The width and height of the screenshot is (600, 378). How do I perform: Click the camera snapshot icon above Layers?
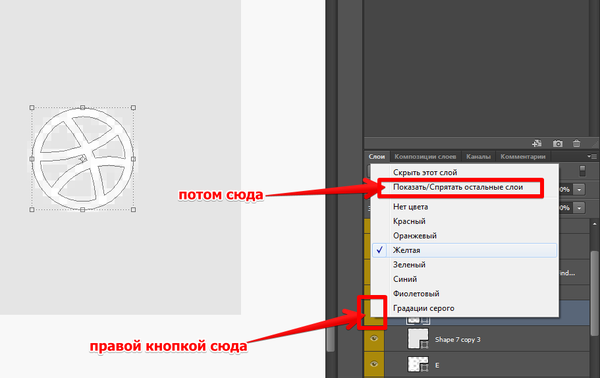[558, 143]
